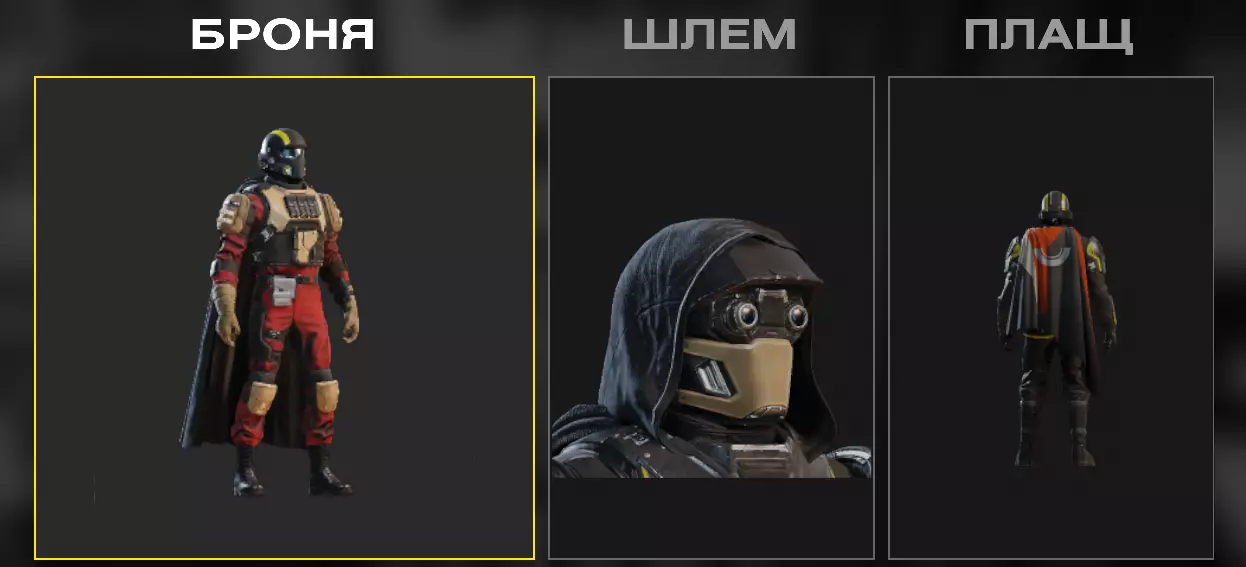Open the ШЛЕМ tab

pos(710,35)
